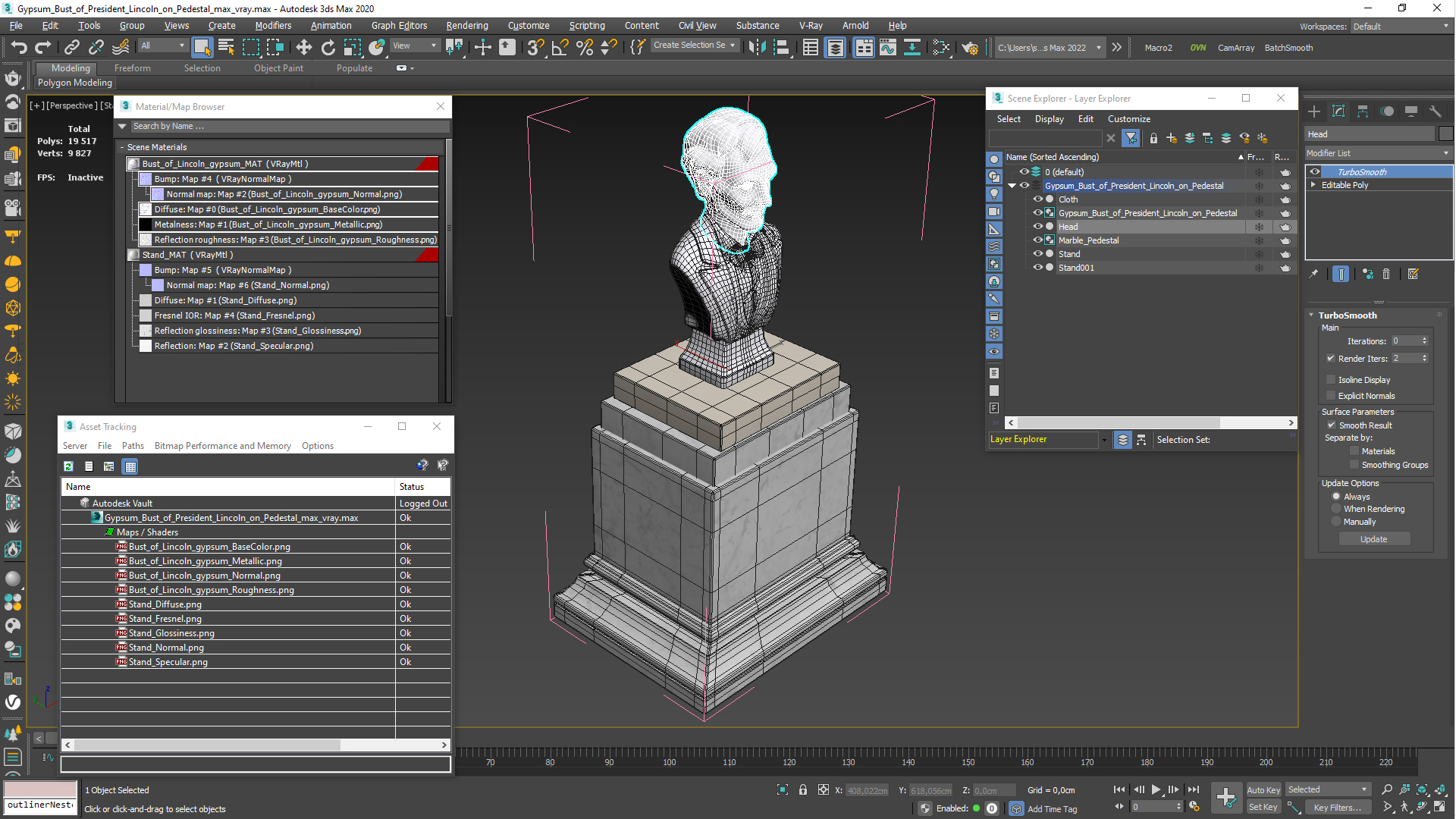Select Stand001 in Scene Explorer
The height and width of the screenshot is (819, 1456).
click(x=1076, y=268)
